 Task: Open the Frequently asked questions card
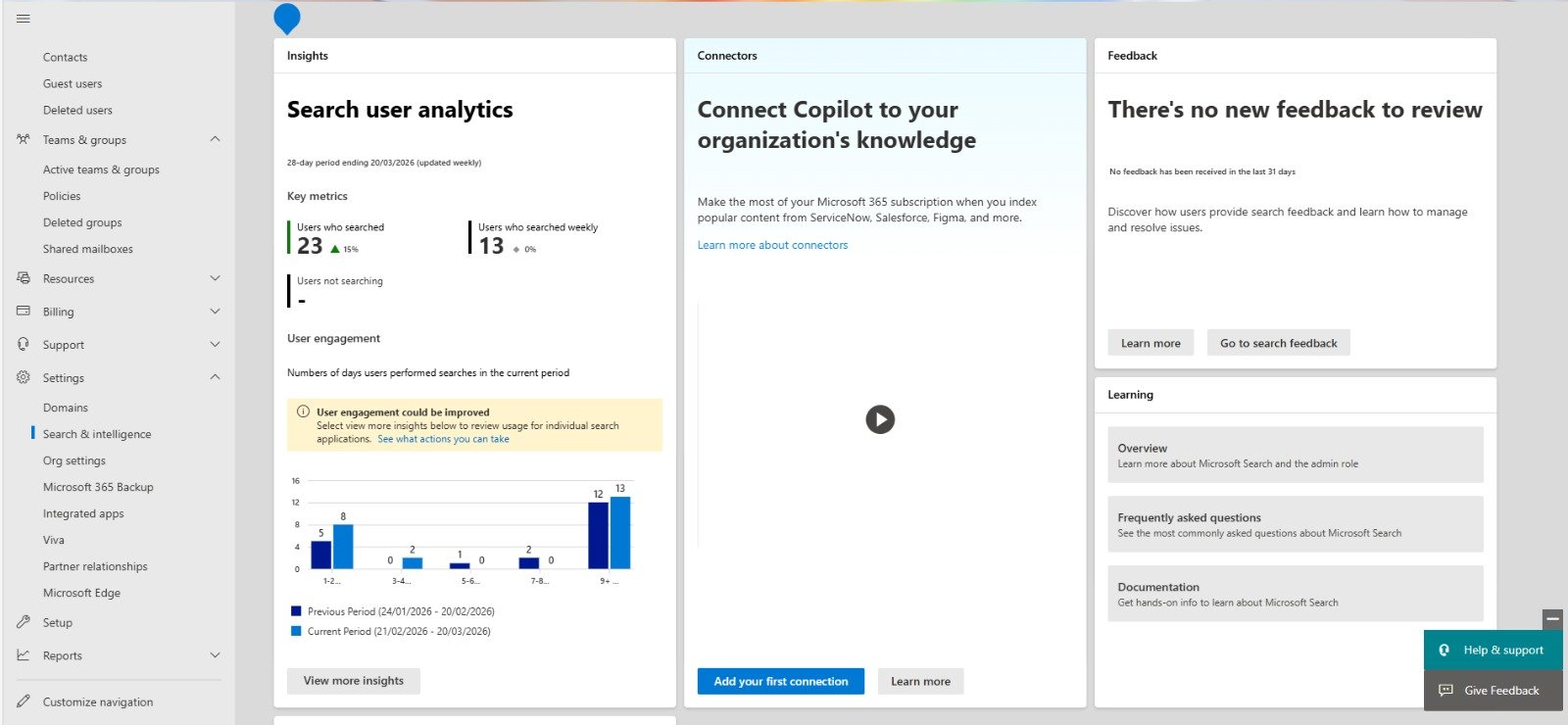(1295, 524)
